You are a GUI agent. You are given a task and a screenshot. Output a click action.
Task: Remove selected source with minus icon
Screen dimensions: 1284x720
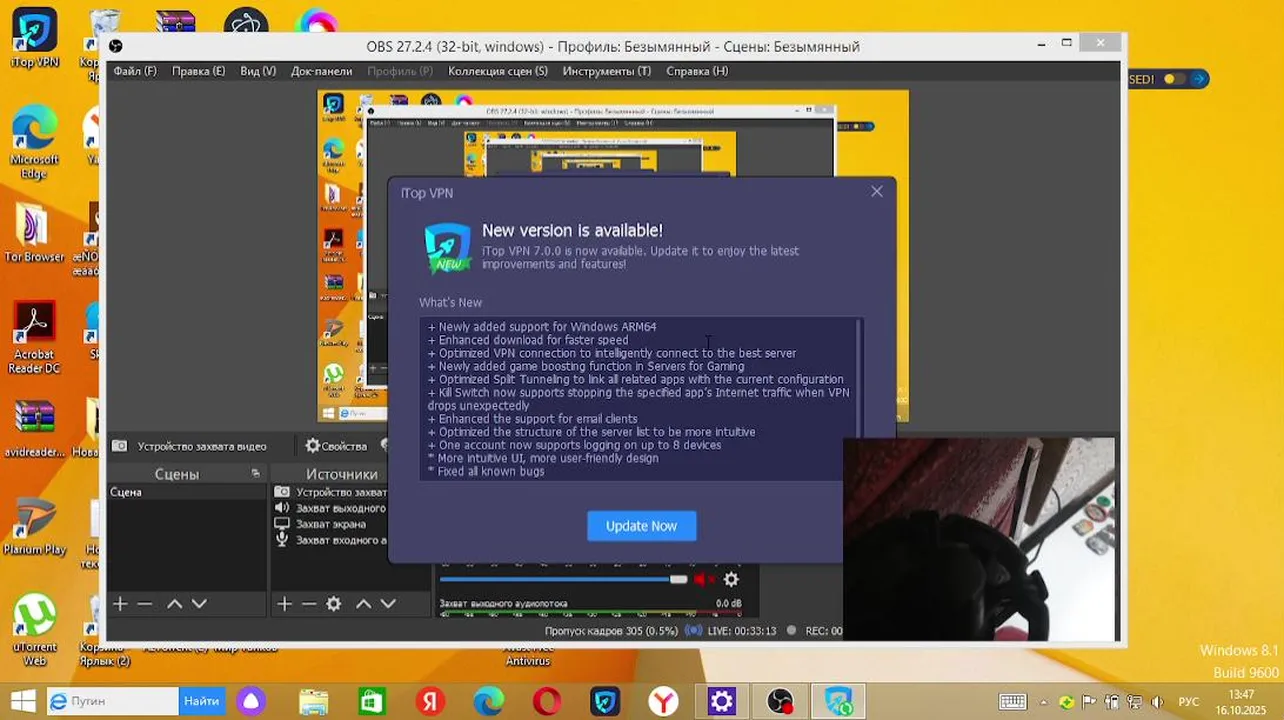(x=309, y=603)
